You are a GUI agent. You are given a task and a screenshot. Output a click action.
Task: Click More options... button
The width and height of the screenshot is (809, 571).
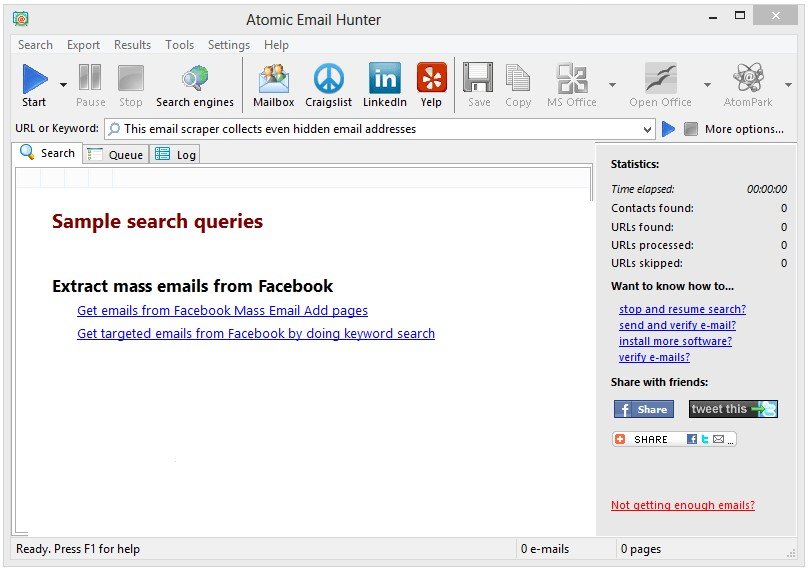(x=744, y=129)
